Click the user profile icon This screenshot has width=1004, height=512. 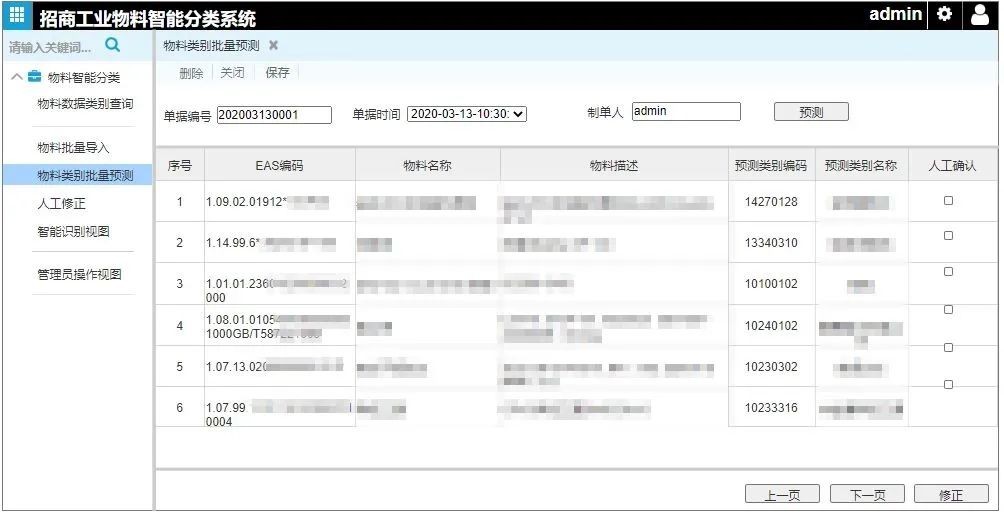tap(979, 15)
